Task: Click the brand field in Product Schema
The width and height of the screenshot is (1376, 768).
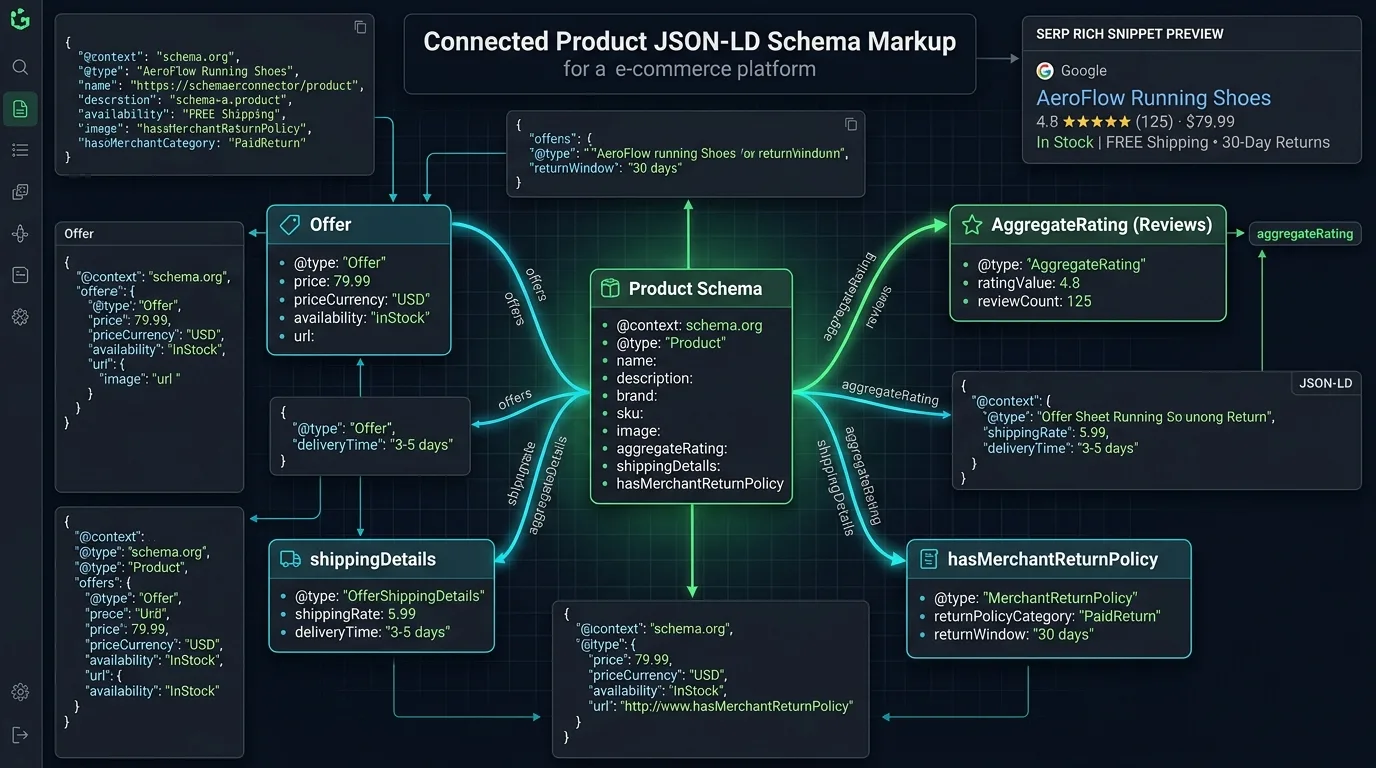Action: click(x=637, y=396)
